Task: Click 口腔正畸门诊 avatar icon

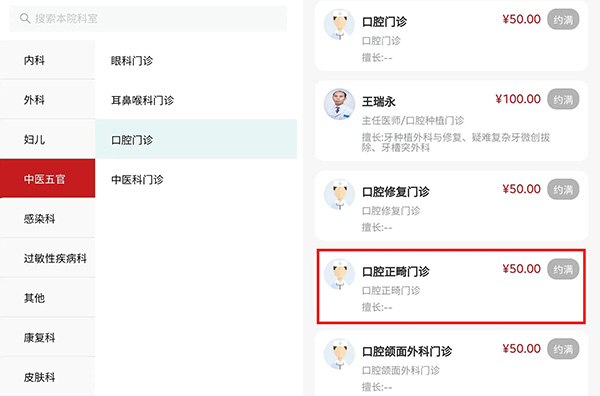Action: (339, 274)
